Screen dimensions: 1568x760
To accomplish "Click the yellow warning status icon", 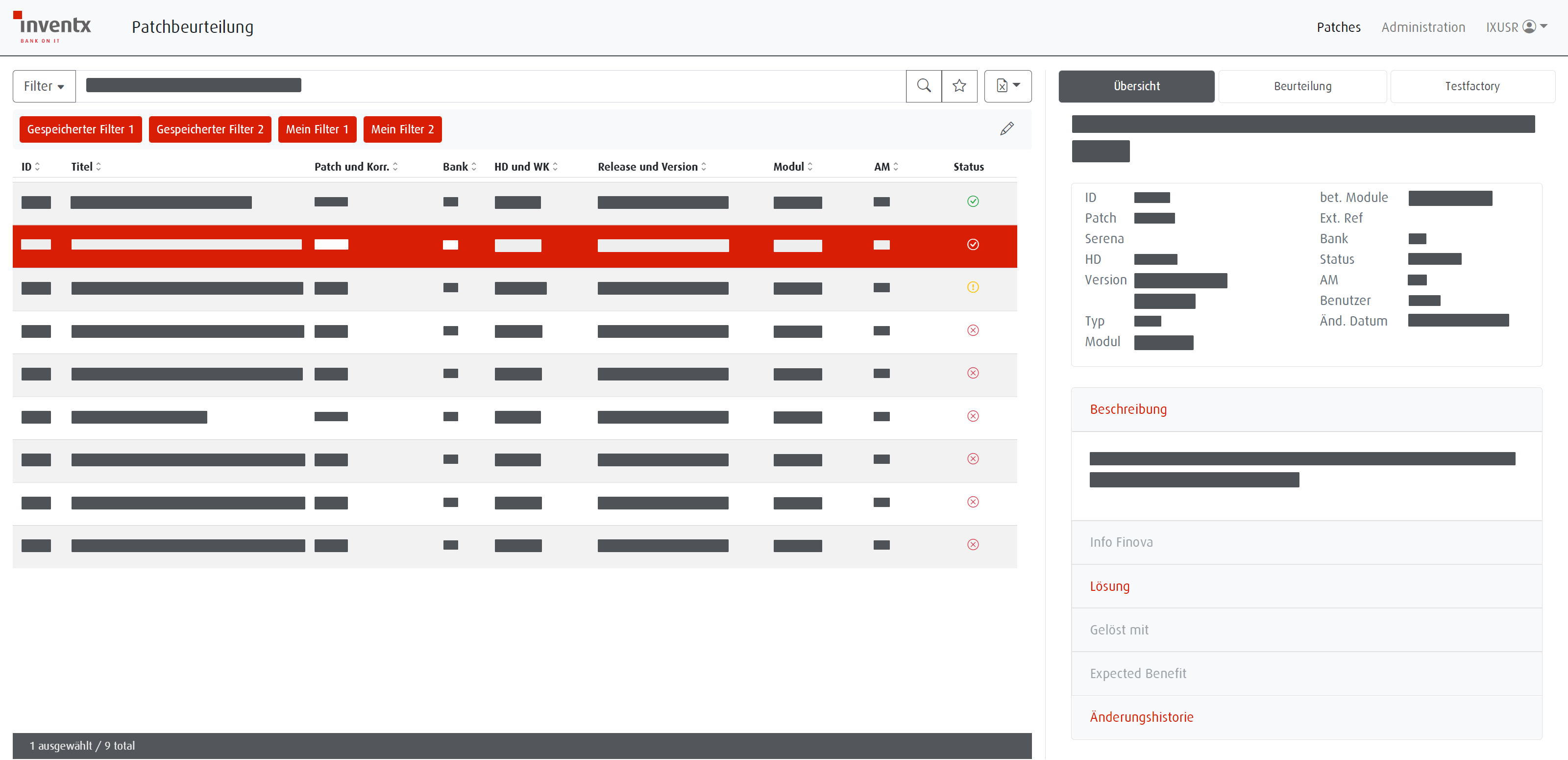I will 973,287.
